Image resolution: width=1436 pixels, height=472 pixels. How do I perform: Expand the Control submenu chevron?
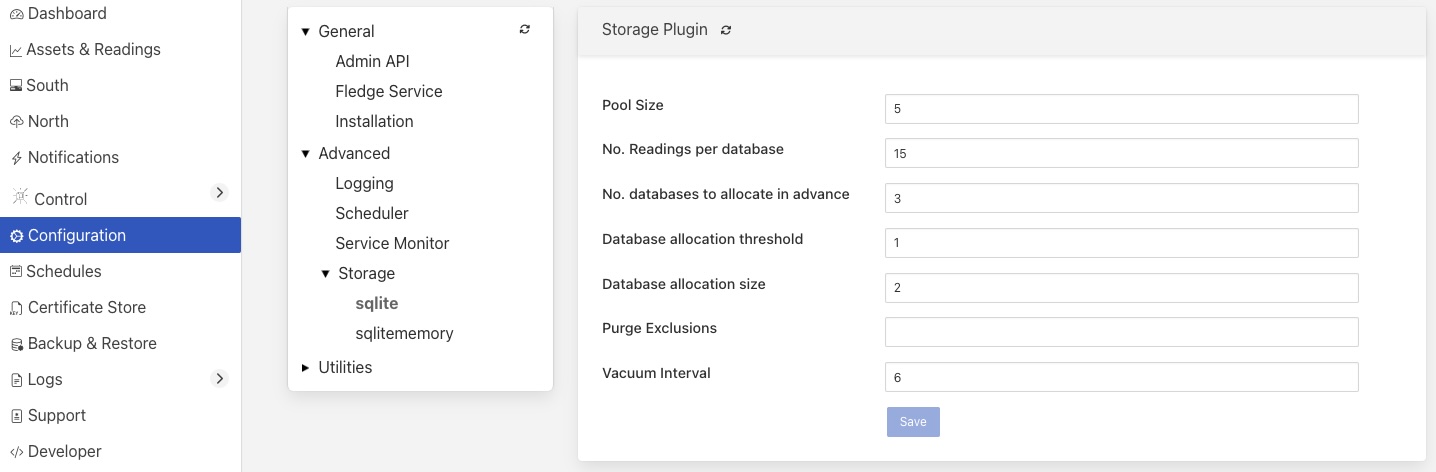(x=220, y=192)
